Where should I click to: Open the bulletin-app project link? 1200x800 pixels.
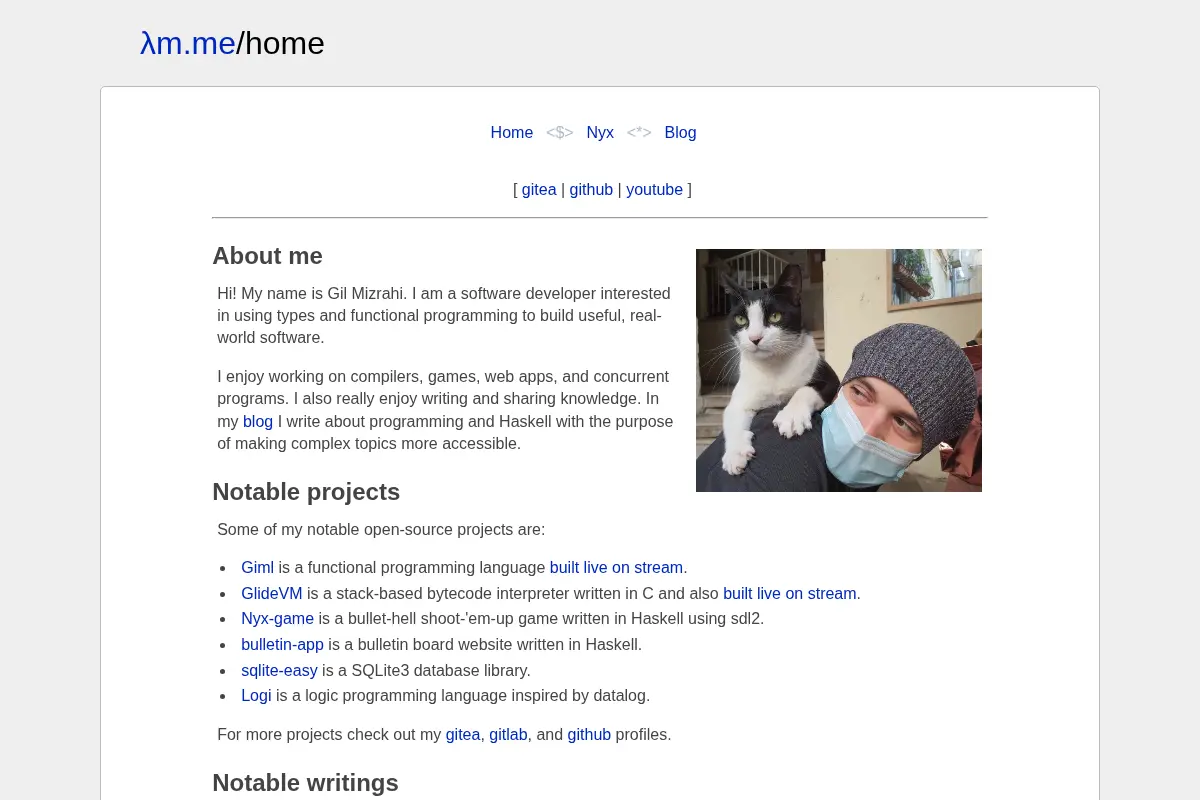282,645
